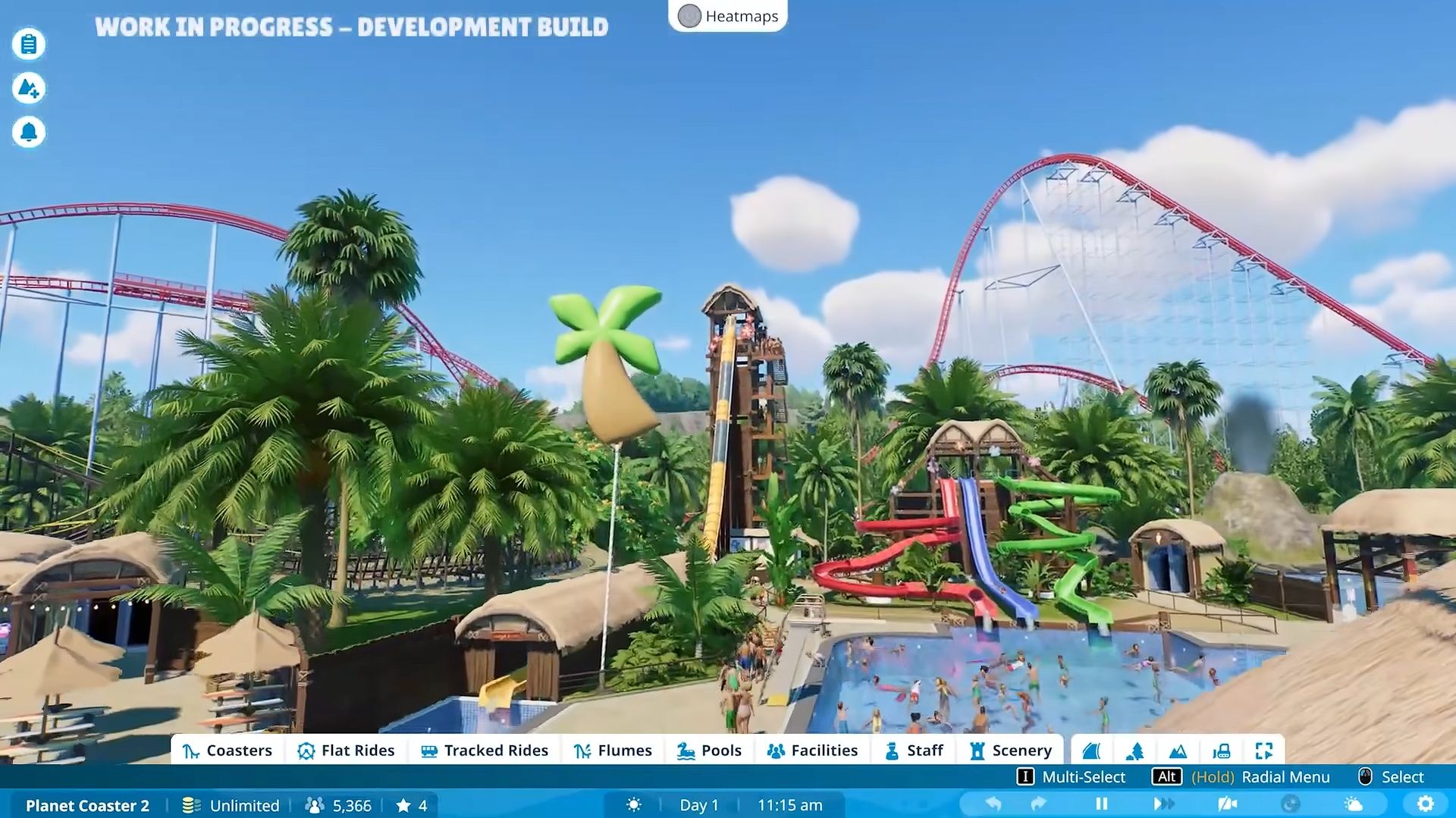This screenshot has height=818, width=1456.
Task: Open the Tracked Rides tab
Action: [x=485, y=751]
